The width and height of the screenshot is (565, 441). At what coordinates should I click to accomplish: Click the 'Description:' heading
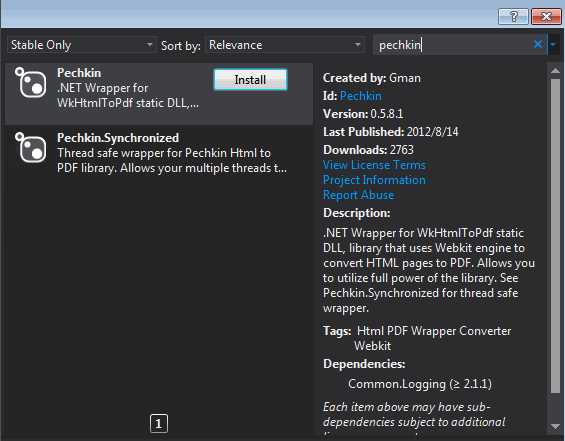pyautogui.click(x=357, y=213)
